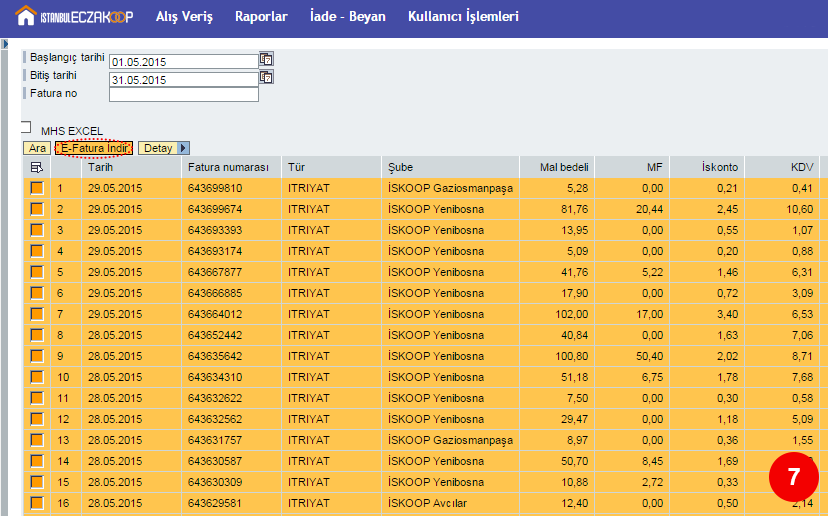Tick the MHS EXCEL checkbox

25,127
